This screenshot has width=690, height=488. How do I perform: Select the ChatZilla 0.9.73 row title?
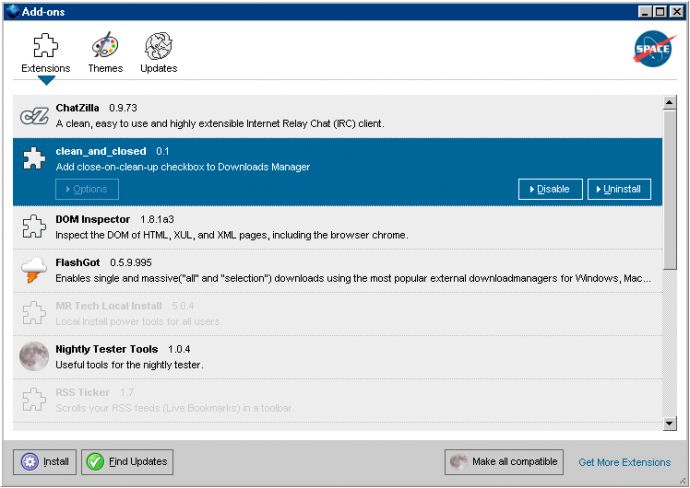[96, 108]
